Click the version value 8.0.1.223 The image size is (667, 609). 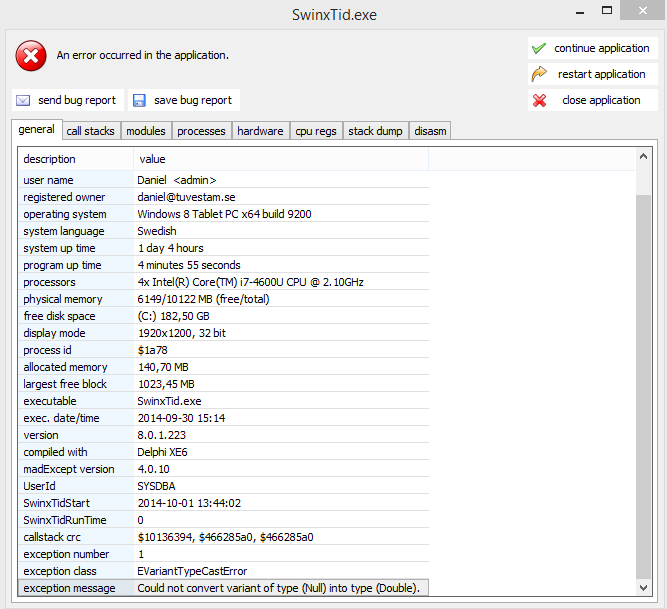click(x=162, y=435)
